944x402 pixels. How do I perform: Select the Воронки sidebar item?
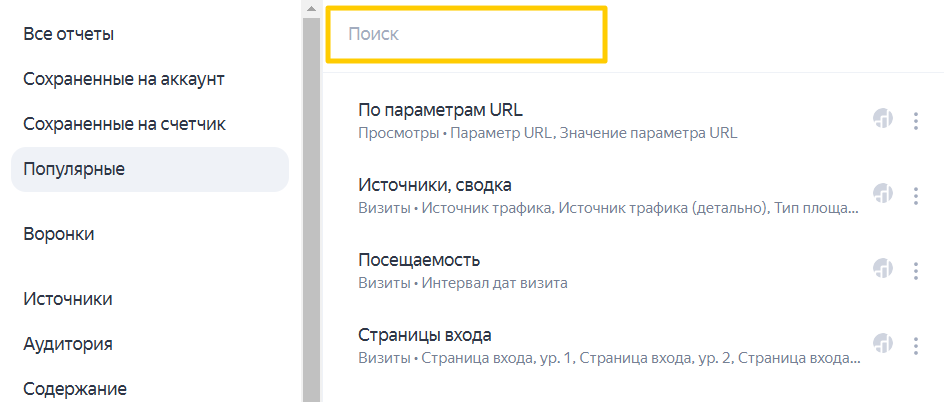(x=59, y=234)
